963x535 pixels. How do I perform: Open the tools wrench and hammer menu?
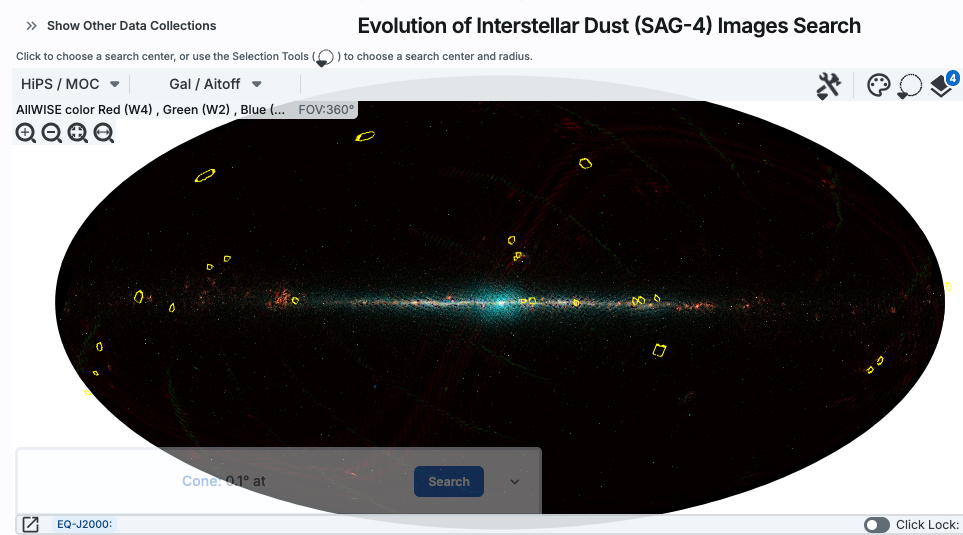828,86
